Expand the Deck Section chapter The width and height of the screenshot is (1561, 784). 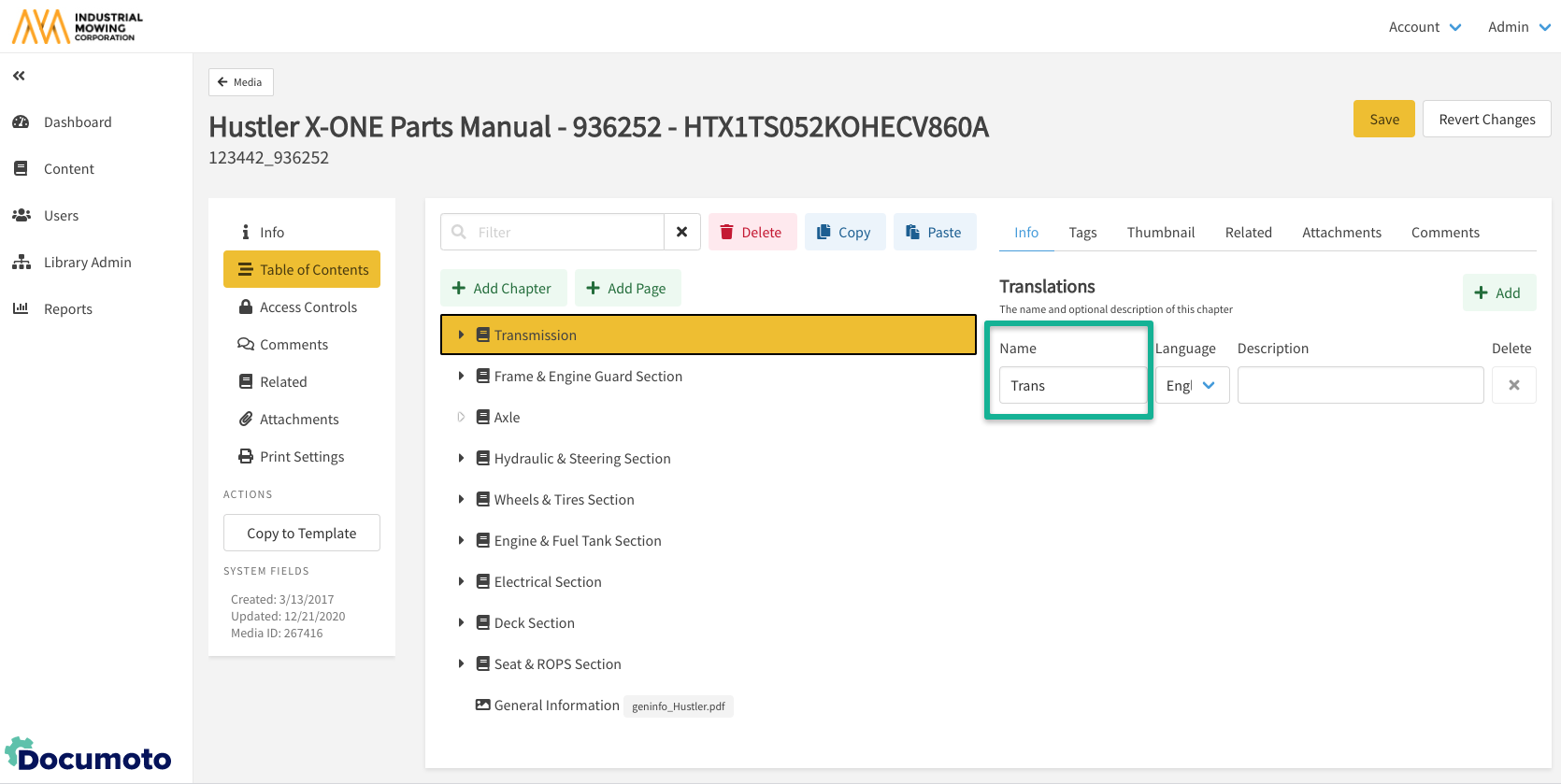click(x=461, y=623)
